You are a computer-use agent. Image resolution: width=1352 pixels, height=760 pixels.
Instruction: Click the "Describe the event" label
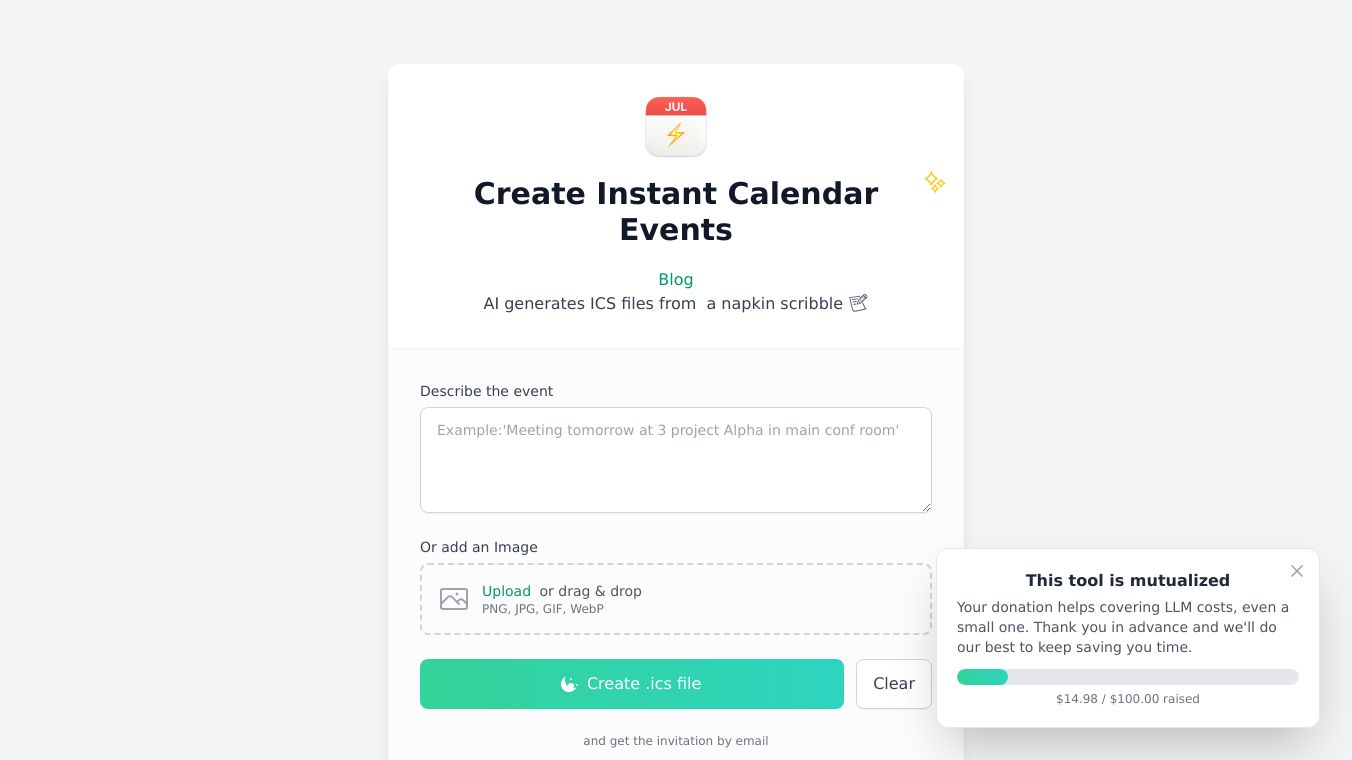click(x=486, y=391)
